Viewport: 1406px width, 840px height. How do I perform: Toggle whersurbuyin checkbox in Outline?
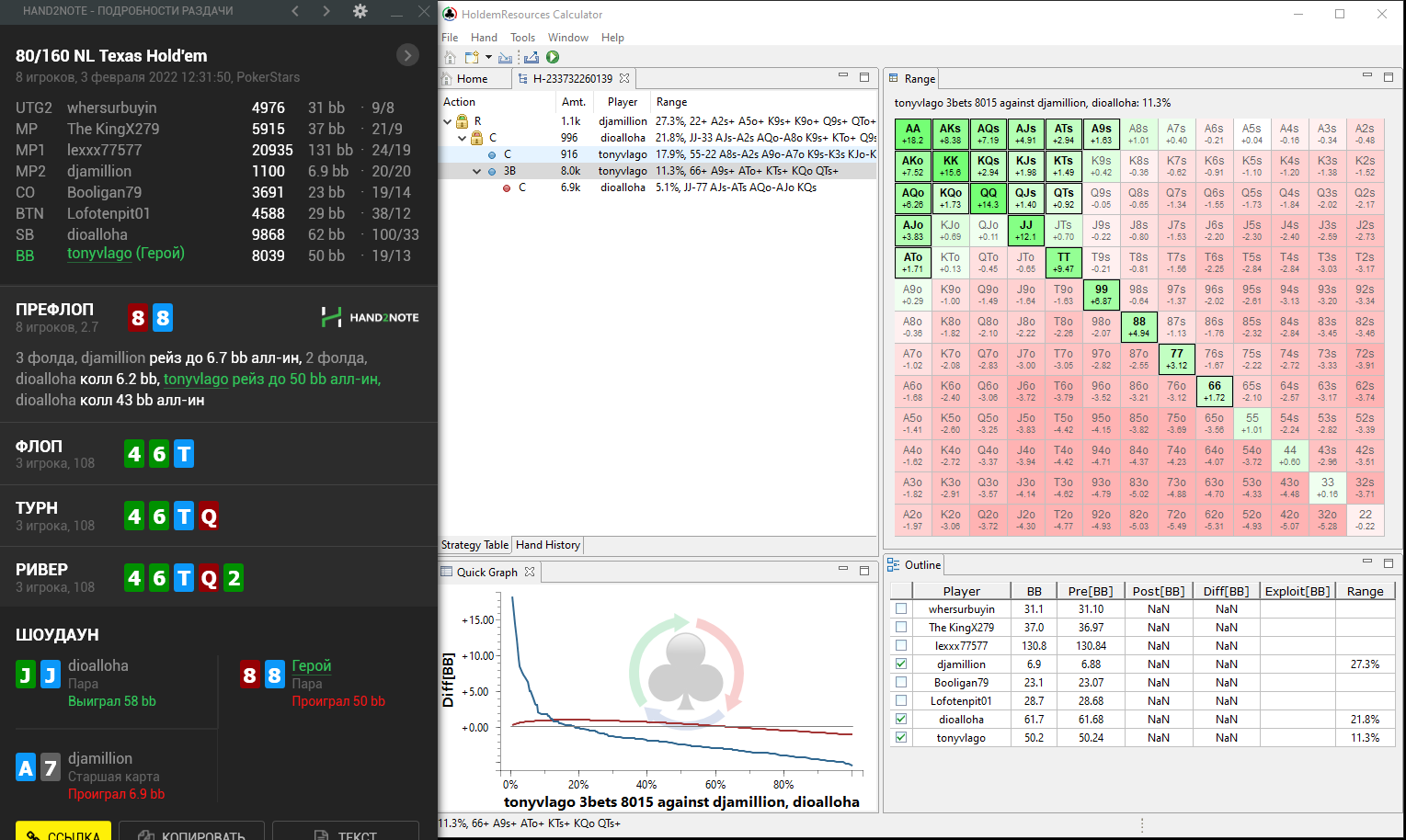pyautogui.click(x=901, y=608)
